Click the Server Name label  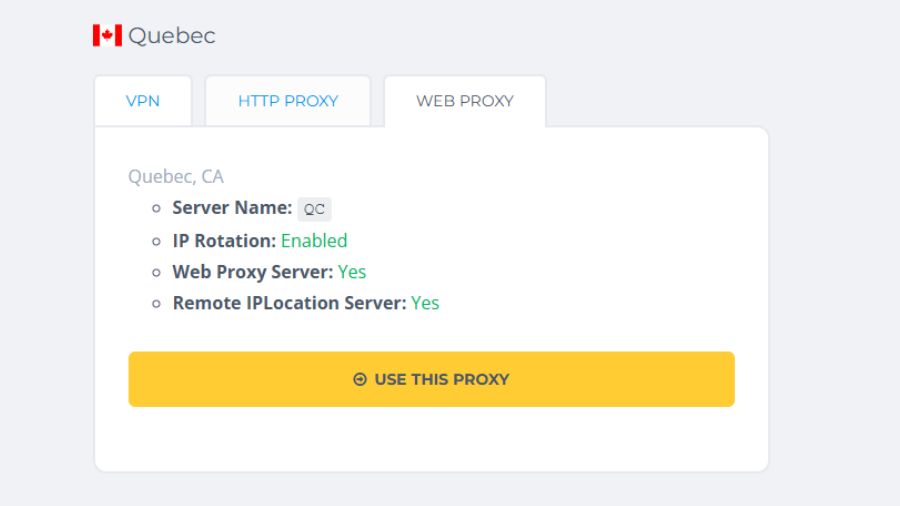coord(232,208)
